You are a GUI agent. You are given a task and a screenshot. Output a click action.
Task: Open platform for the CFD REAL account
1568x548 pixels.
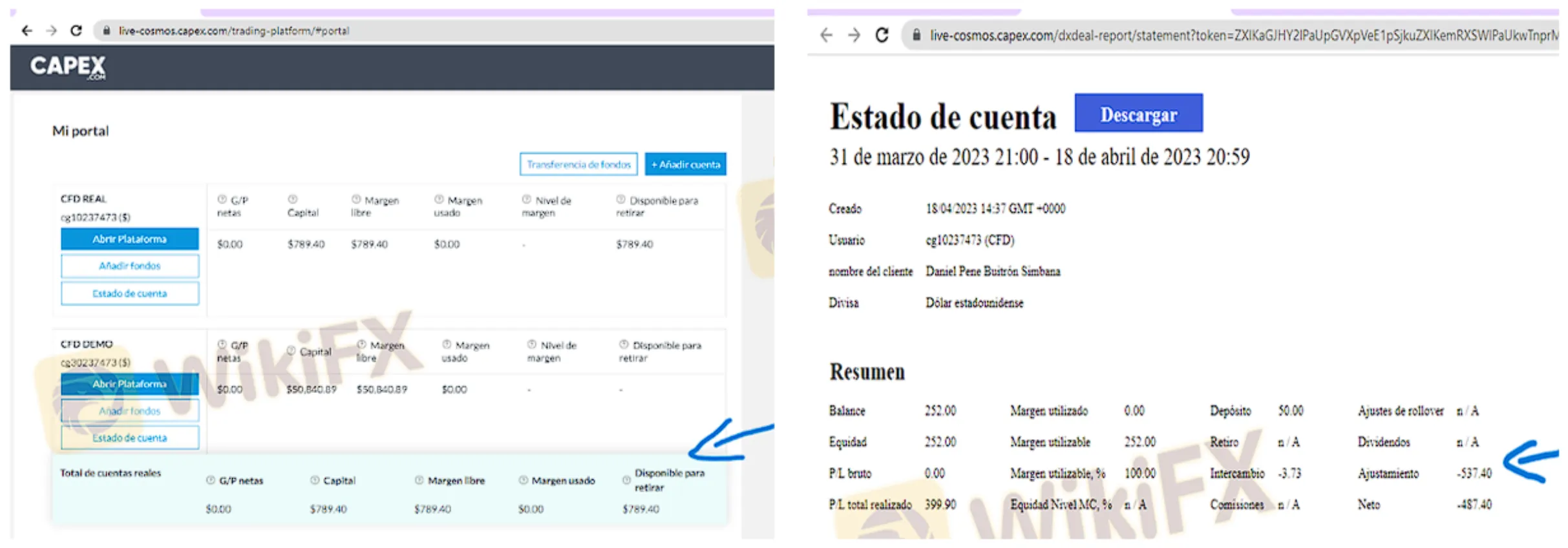tap(130, 239)
